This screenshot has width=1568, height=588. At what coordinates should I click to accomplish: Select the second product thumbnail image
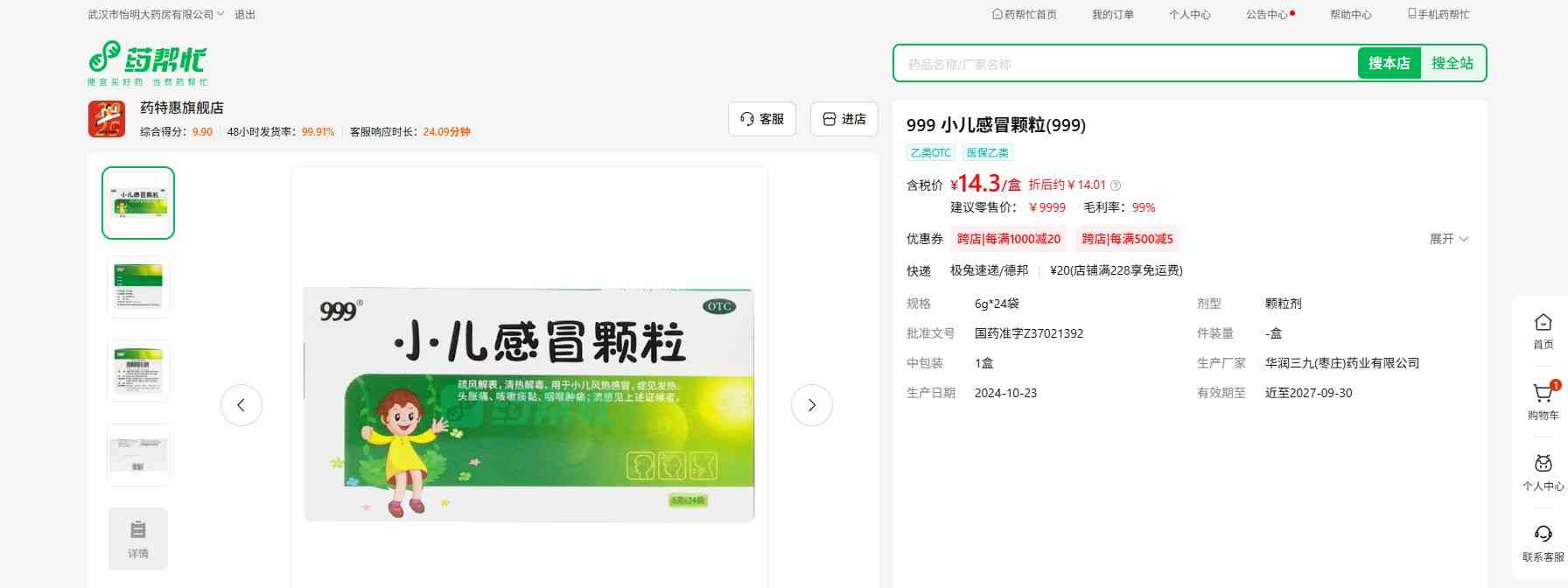pos(138,287)
